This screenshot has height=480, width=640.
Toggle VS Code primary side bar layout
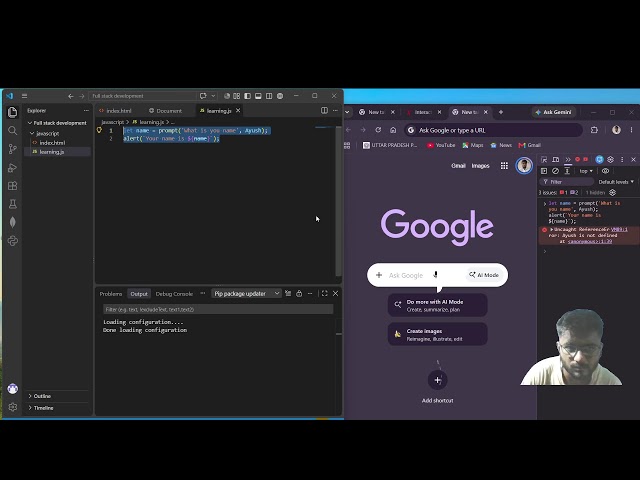coord(247,96)
